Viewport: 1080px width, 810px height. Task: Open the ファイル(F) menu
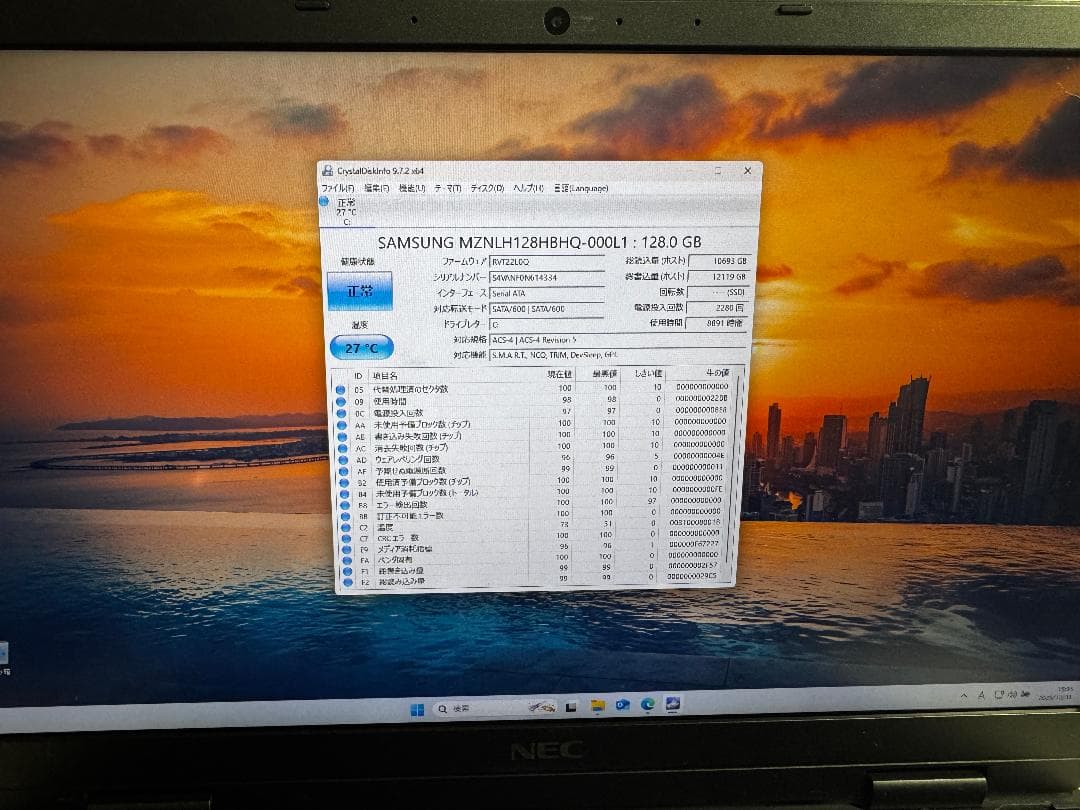click(336, 188)
